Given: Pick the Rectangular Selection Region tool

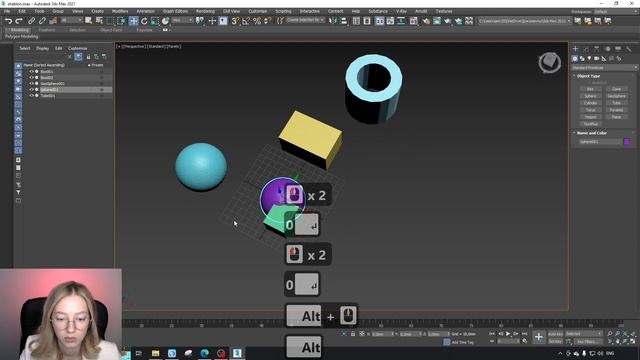Looking at the screenshot, I should pyautogui.click(x=111, y=21).
